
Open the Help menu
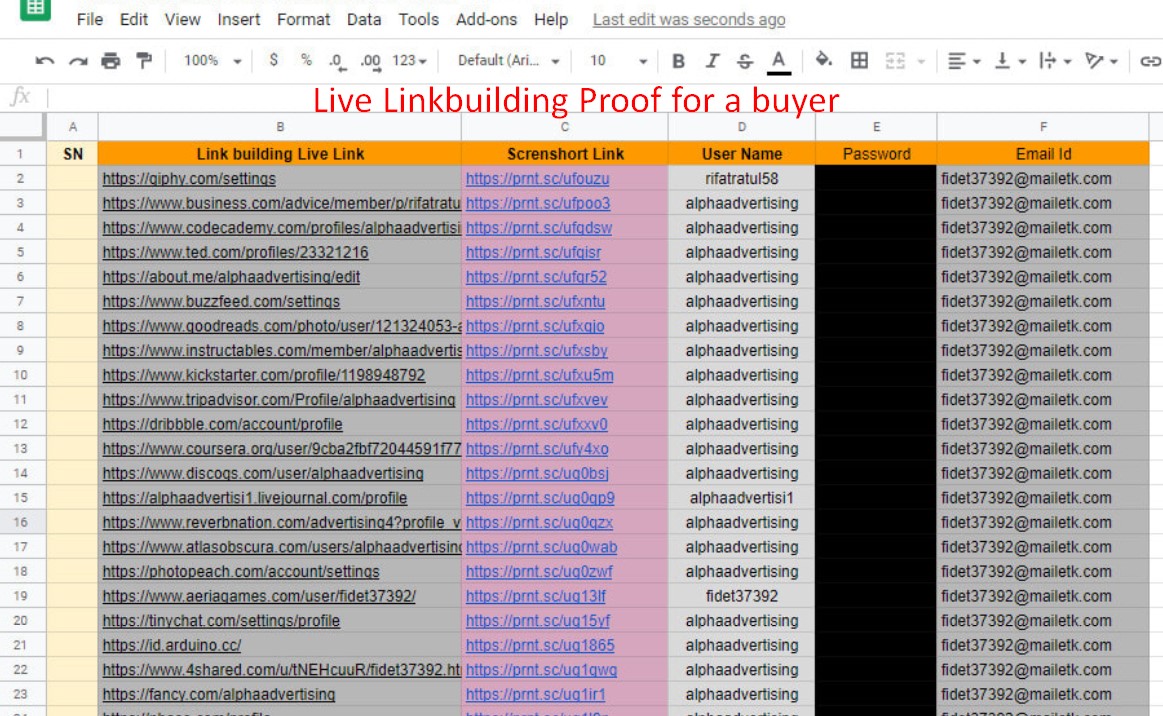(x=550, y=19)
